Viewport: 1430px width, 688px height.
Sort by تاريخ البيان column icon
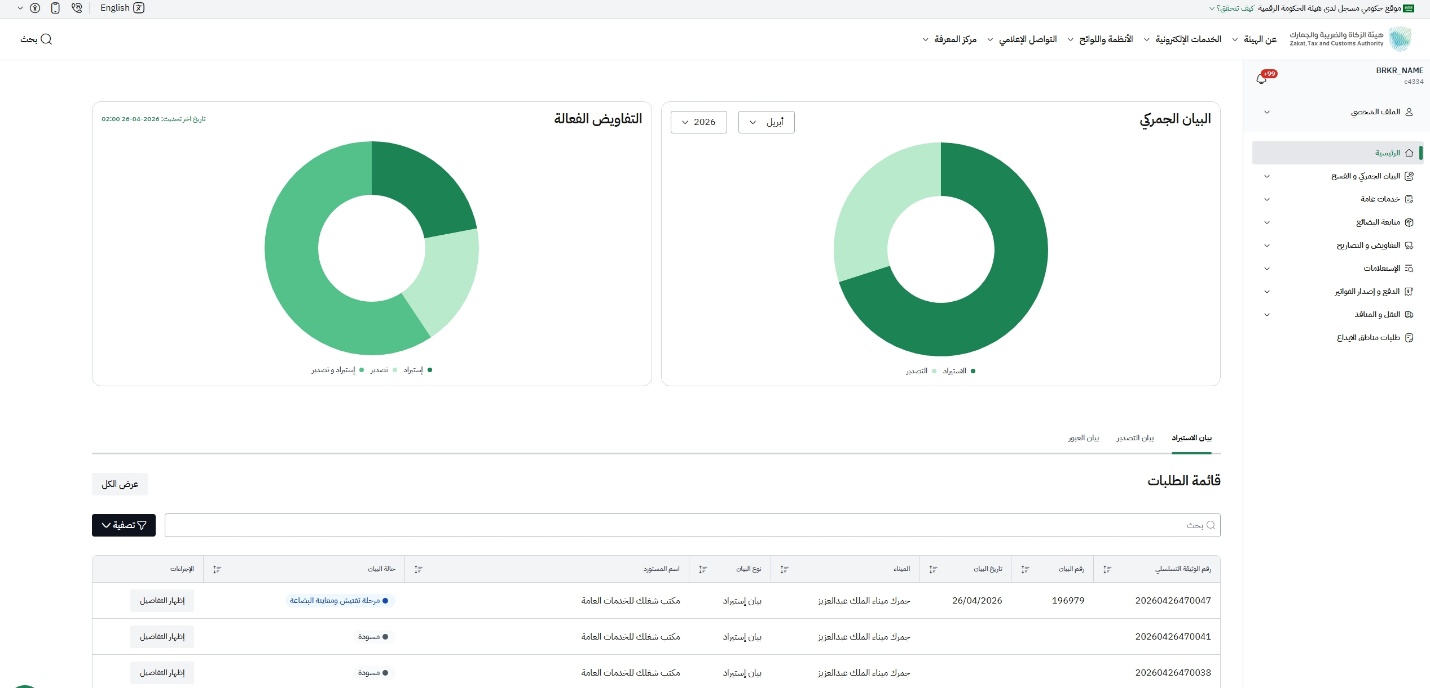[x=933, y=570]
